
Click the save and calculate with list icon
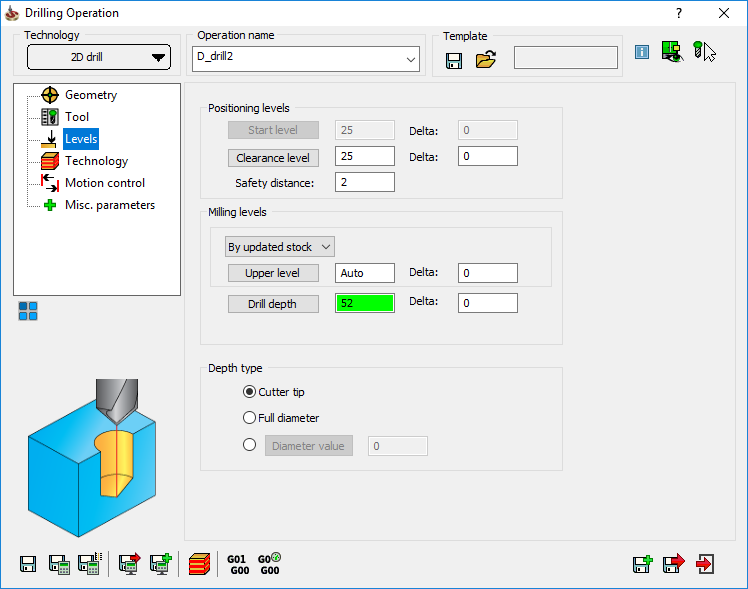point(91,563)
